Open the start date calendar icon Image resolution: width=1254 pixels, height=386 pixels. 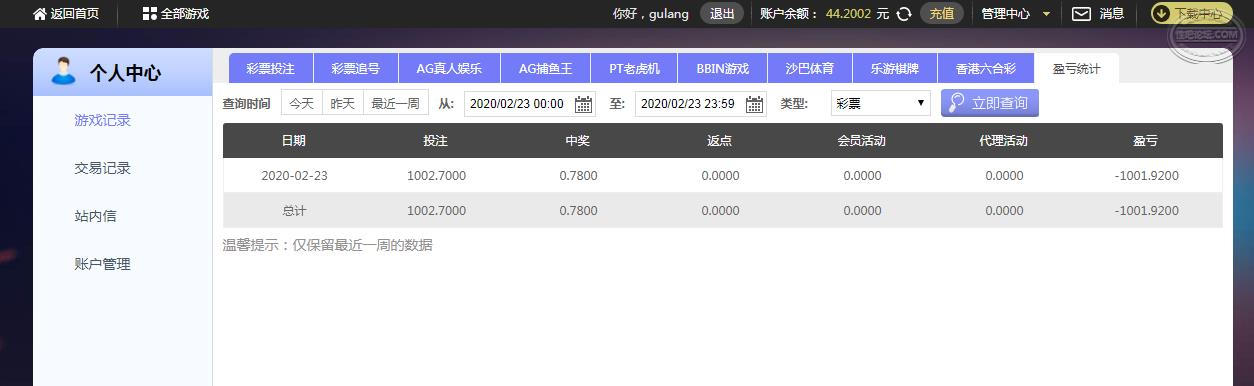click(x=583, y=104)
